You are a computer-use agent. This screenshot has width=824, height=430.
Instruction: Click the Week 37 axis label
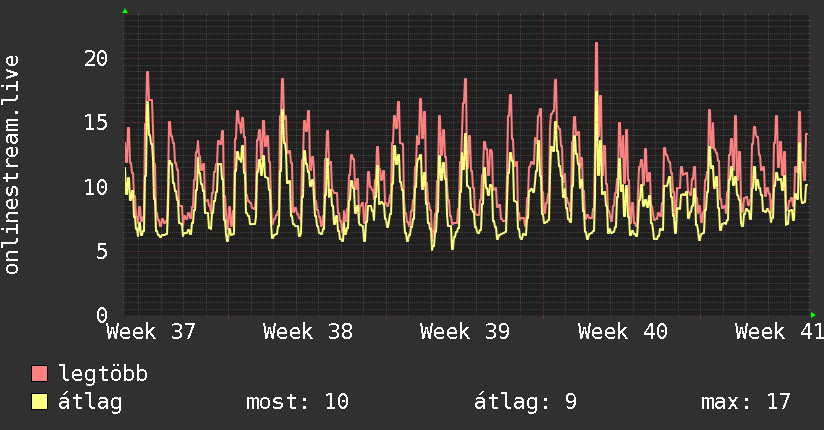point(151,332)
